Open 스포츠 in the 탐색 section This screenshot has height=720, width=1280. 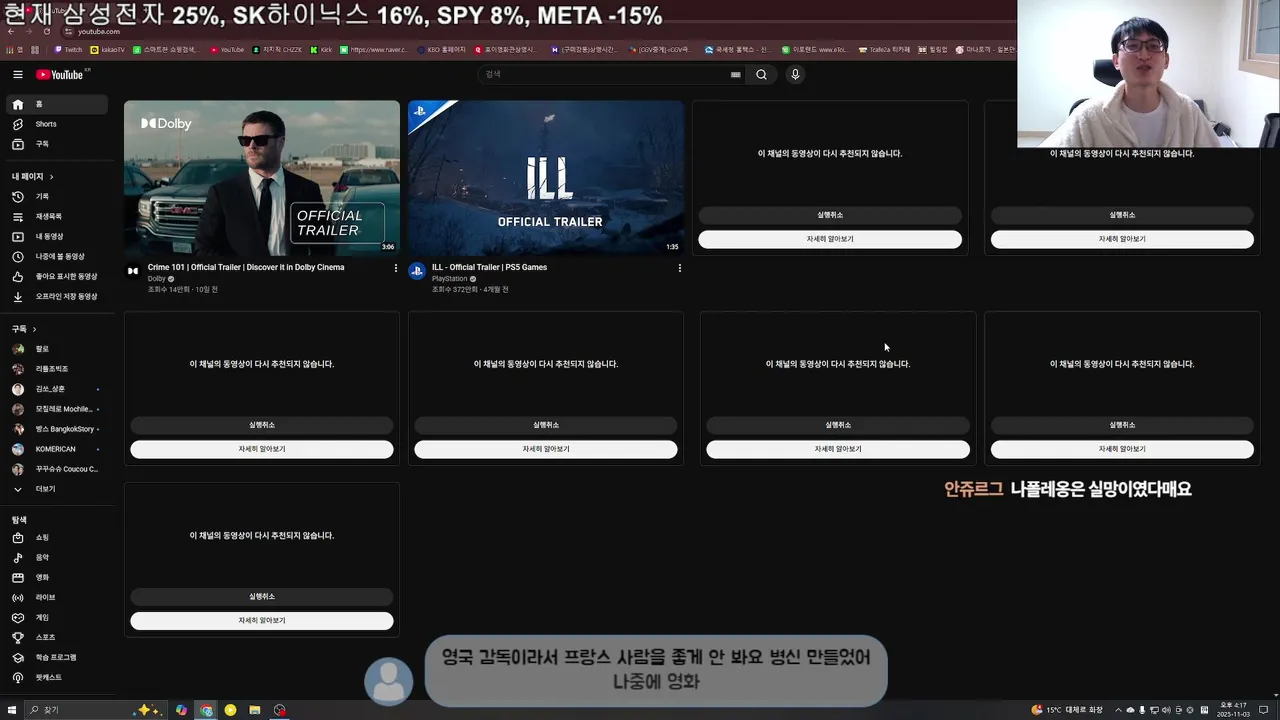click(56, 637)
